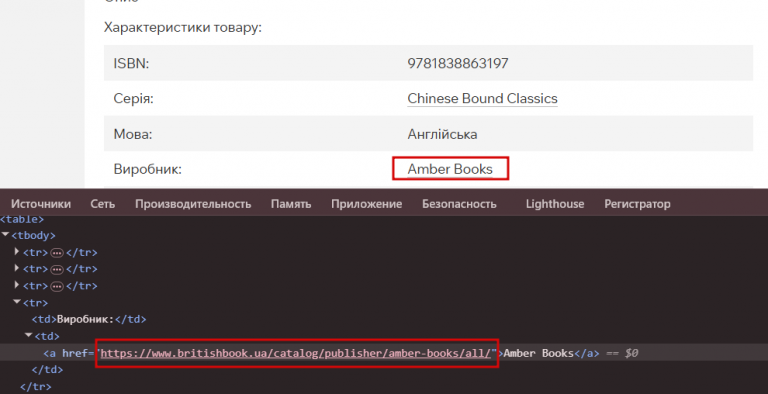This screenshot has height=394, width=768.
Task: Switch to the Сеть tab
Action: tap(102, 204)
